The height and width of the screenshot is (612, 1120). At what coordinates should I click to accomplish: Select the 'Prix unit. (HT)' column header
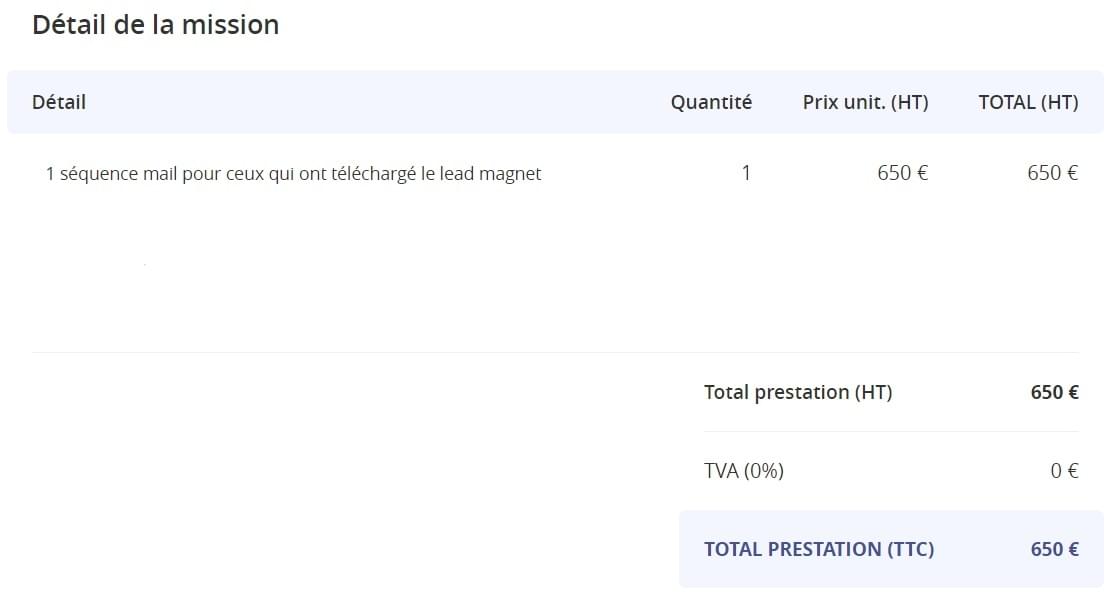click(x=865, y=102)
